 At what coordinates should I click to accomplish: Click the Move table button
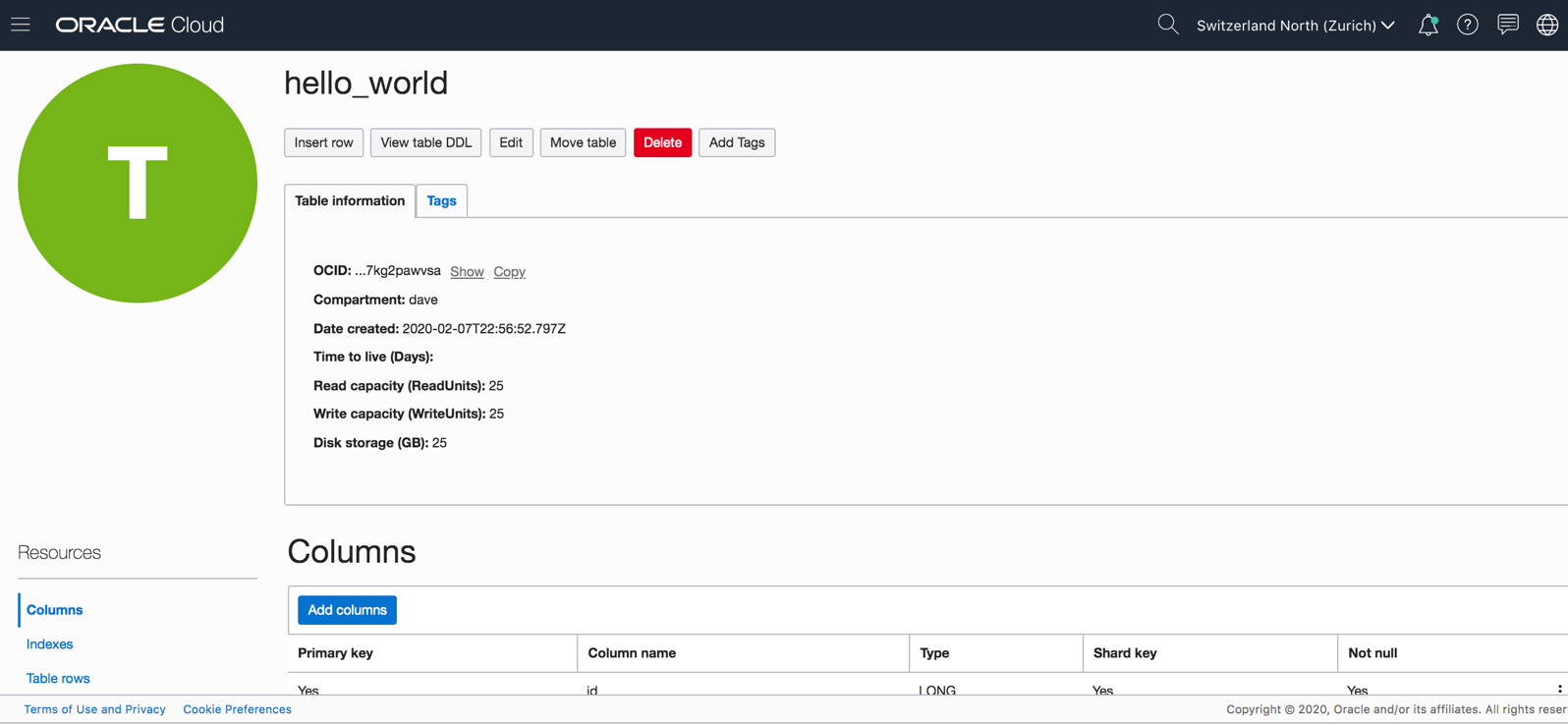[583, 142]
